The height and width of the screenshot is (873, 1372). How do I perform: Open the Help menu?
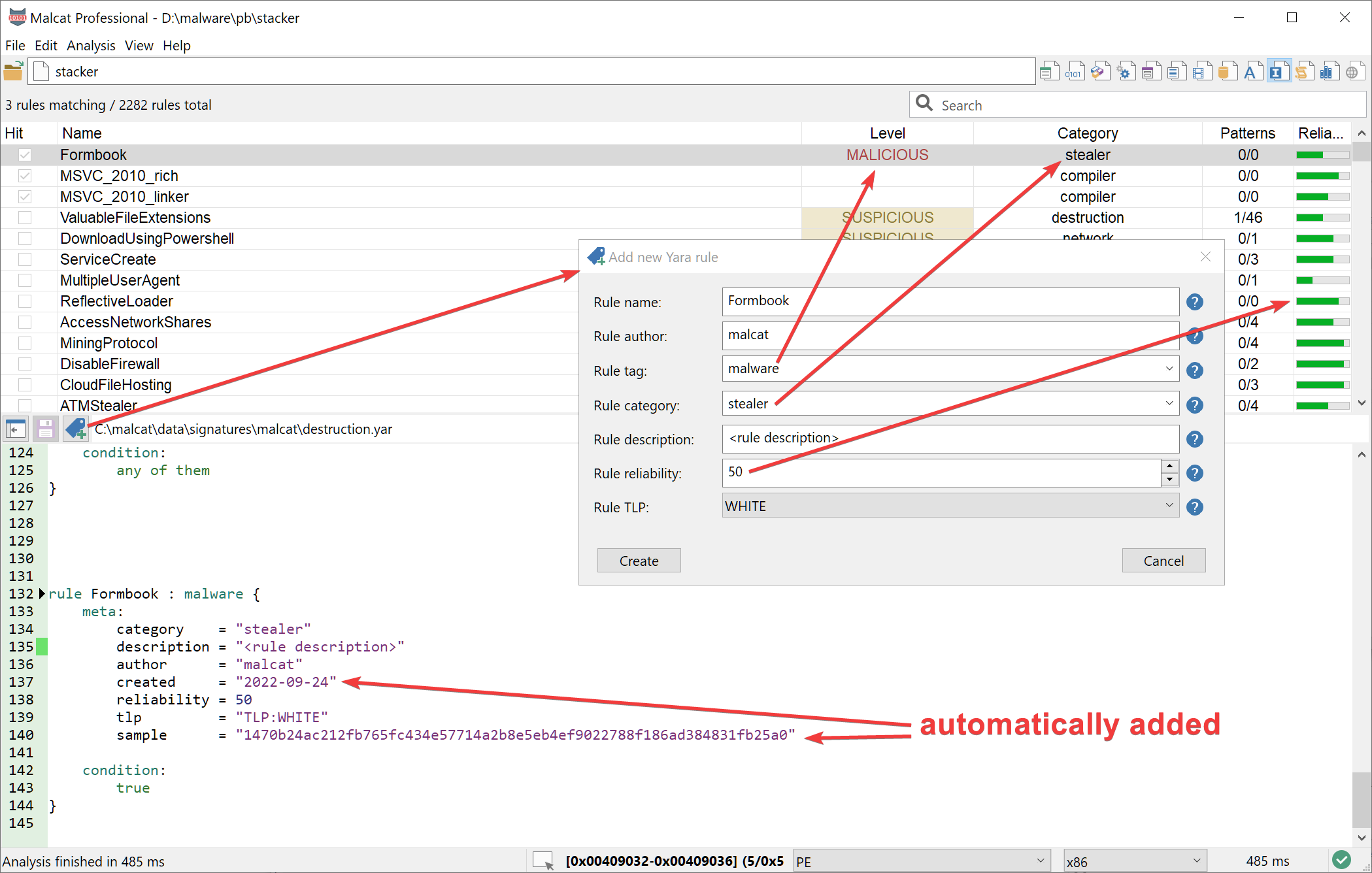pos(176,45)
